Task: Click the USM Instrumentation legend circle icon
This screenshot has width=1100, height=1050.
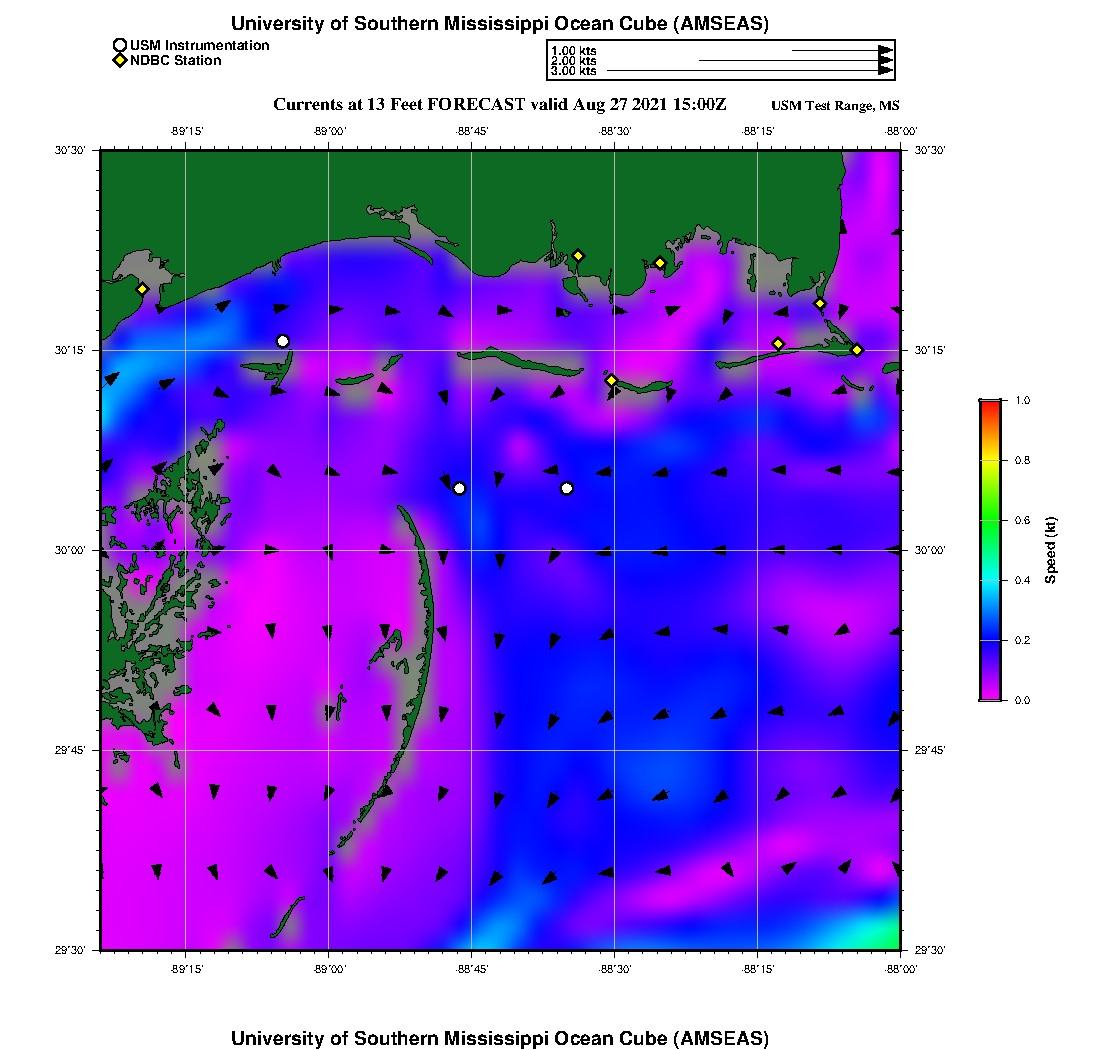Action: coord(120,45)
